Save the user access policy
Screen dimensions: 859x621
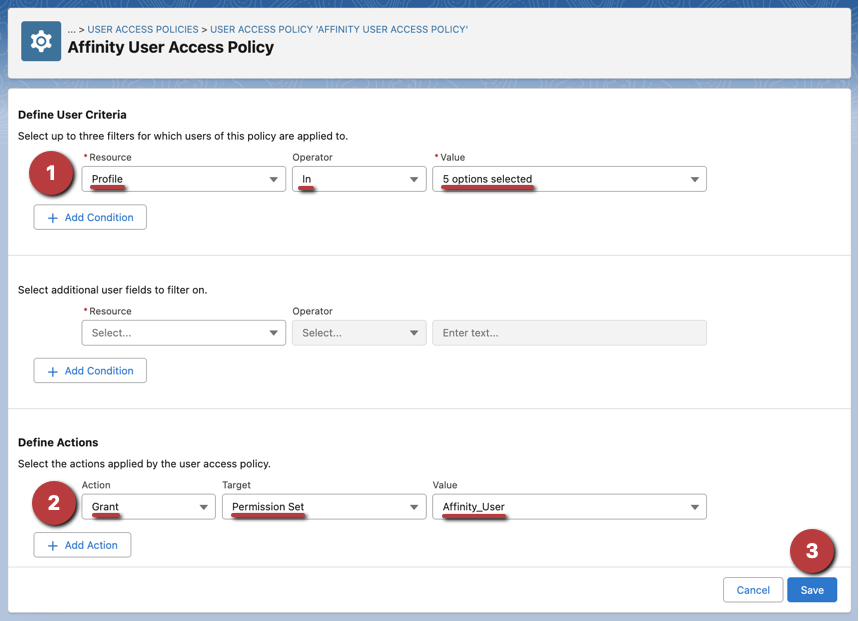(x=812, y=590)
